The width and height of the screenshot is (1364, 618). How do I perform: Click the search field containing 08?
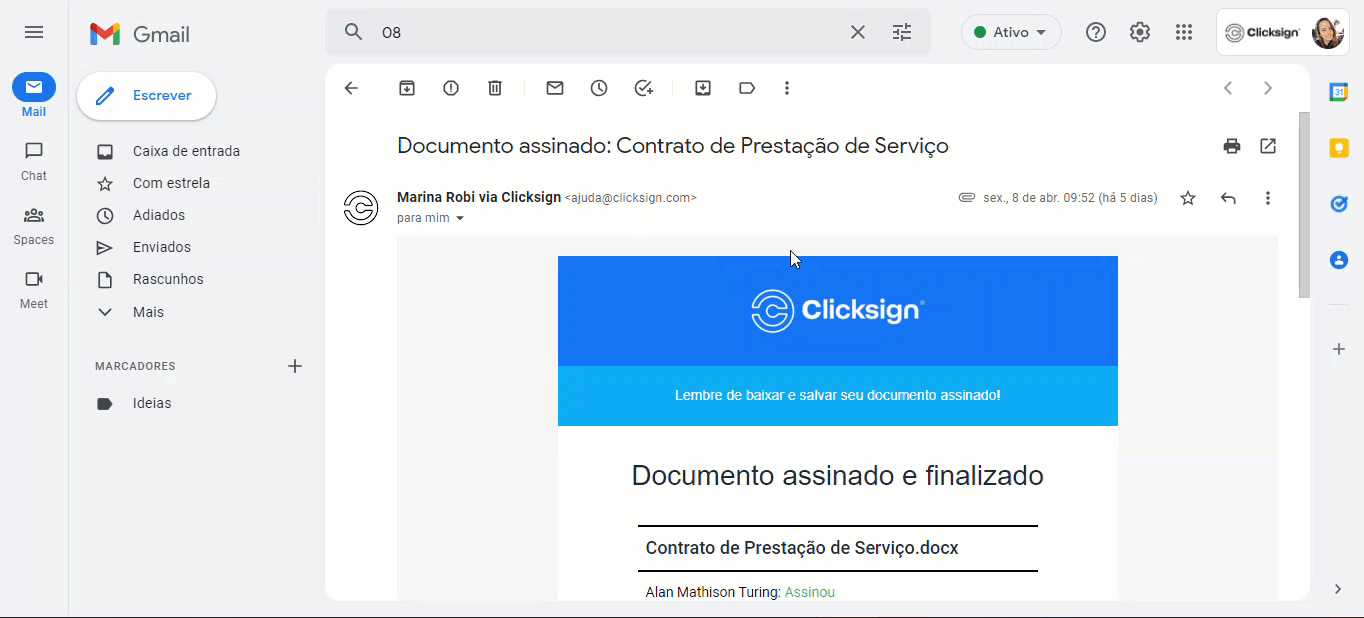pos(606,32)
